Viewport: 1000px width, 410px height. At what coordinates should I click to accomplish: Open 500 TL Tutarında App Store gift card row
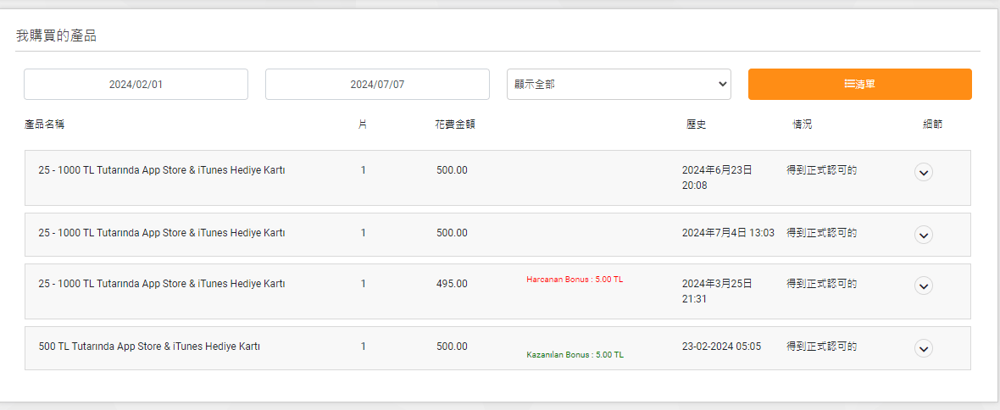click(497, 348)
